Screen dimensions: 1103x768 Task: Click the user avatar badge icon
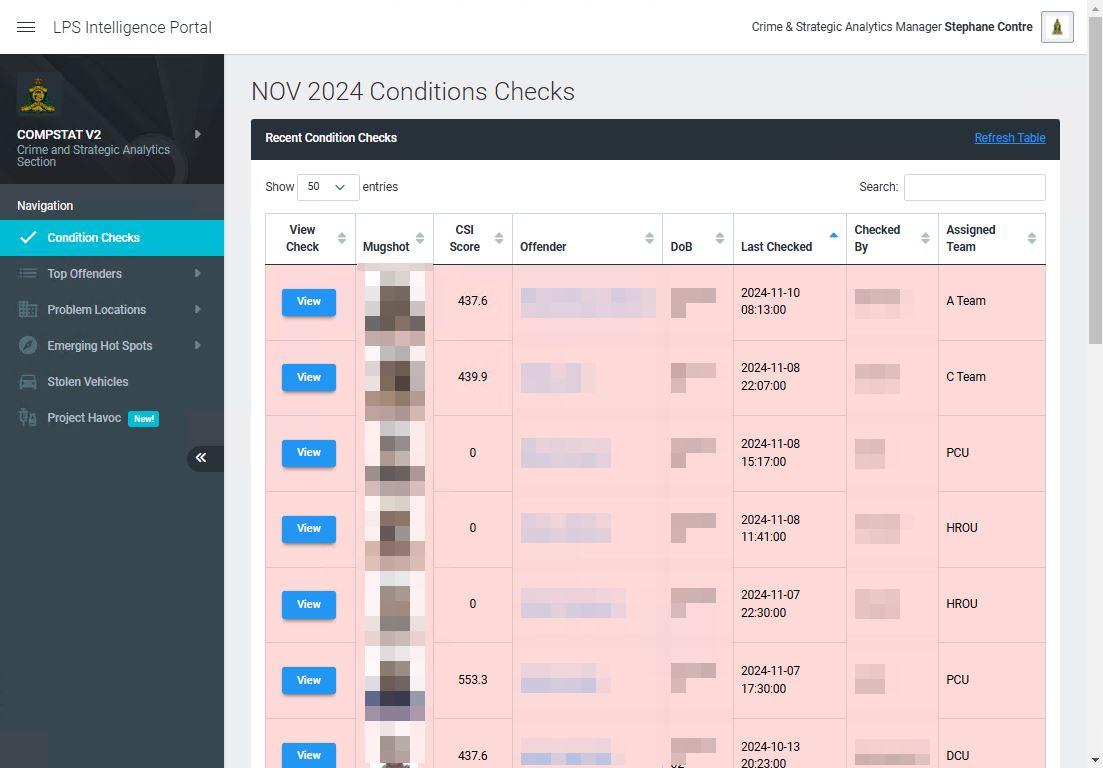tap(1057, 27)
